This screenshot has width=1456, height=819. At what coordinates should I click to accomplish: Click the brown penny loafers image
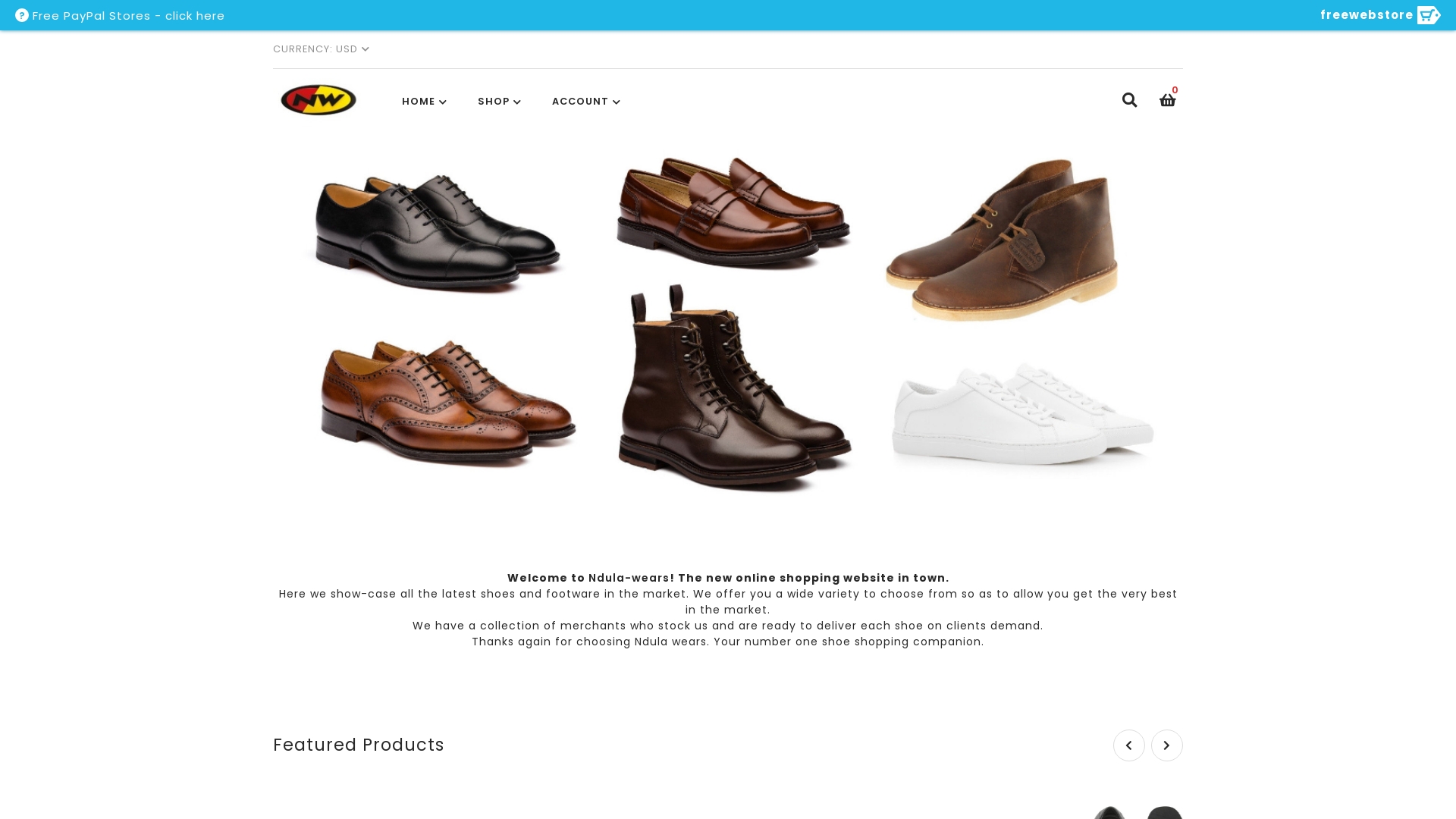[x=733, y=213]
